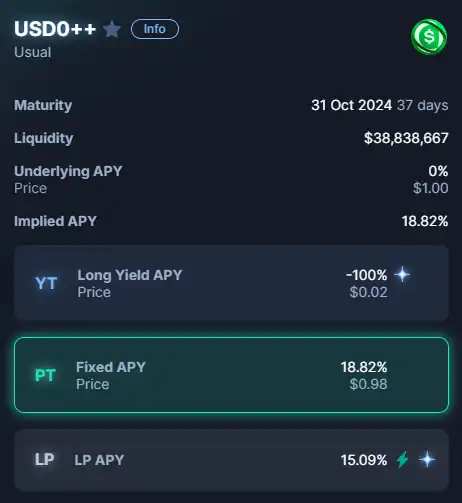Click the 18.82% Implied APY value
Screen dimensions: 462x503
(x=425, y=221)
